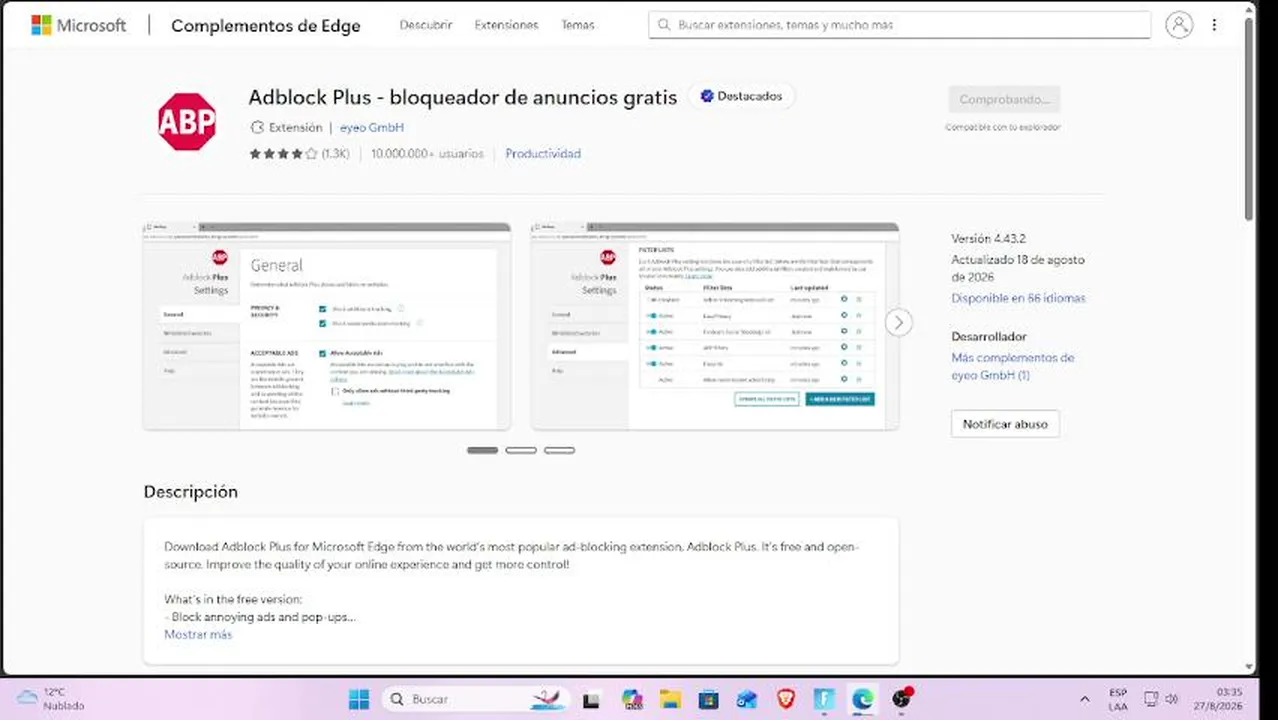The width and height of the screenshot is (1278, 720).
Task: Open the light-blue F app taskbar icon
Action: [825, 699]
